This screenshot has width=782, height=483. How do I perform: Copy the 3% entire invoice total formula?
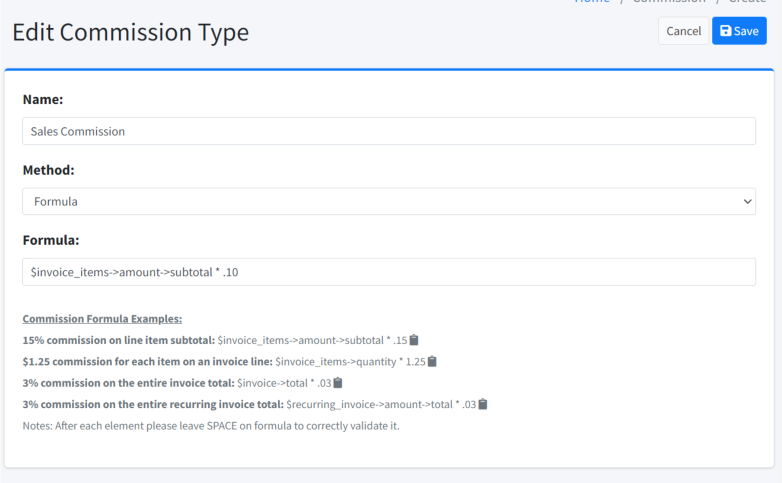pyautogui.click(x=338, y=383)
